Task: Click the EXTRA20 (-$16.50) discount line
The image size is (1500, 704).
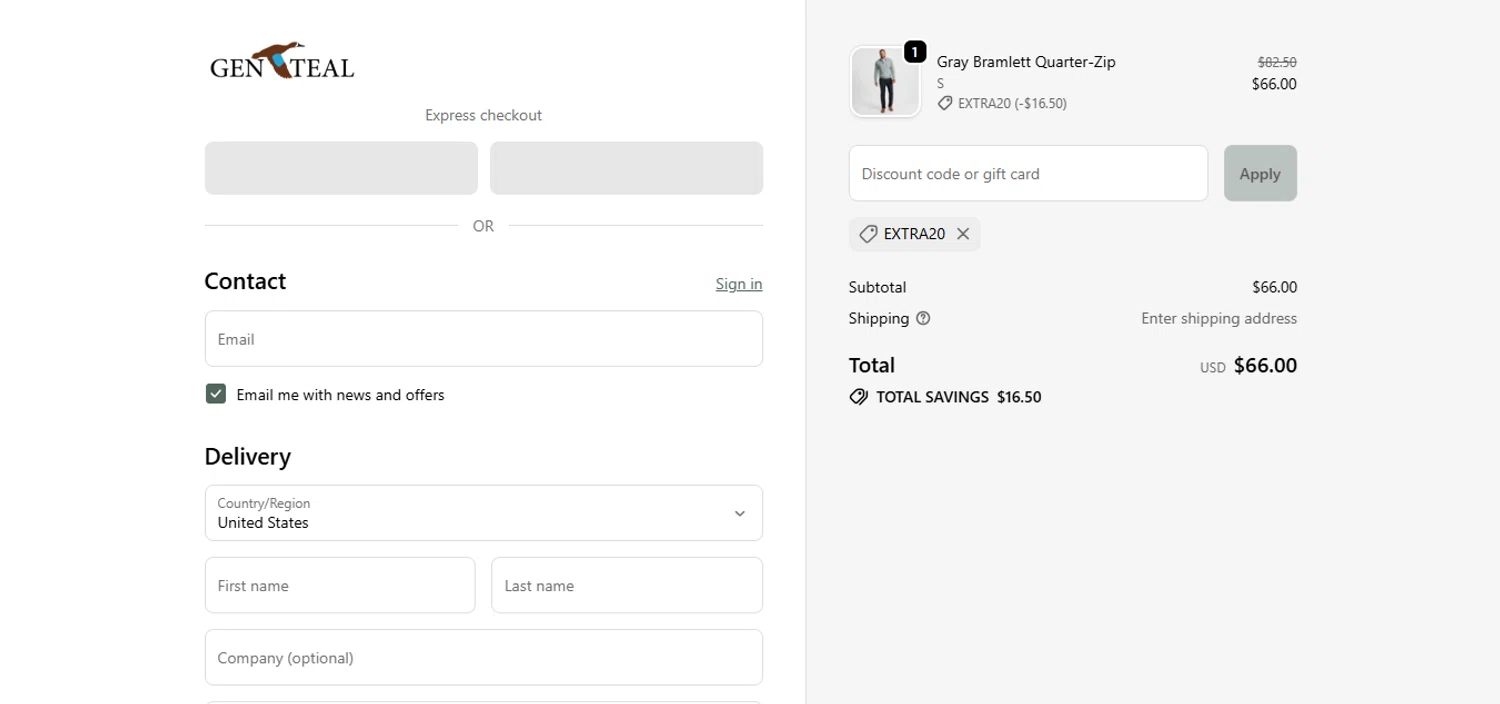Action: click(1012, 103)
